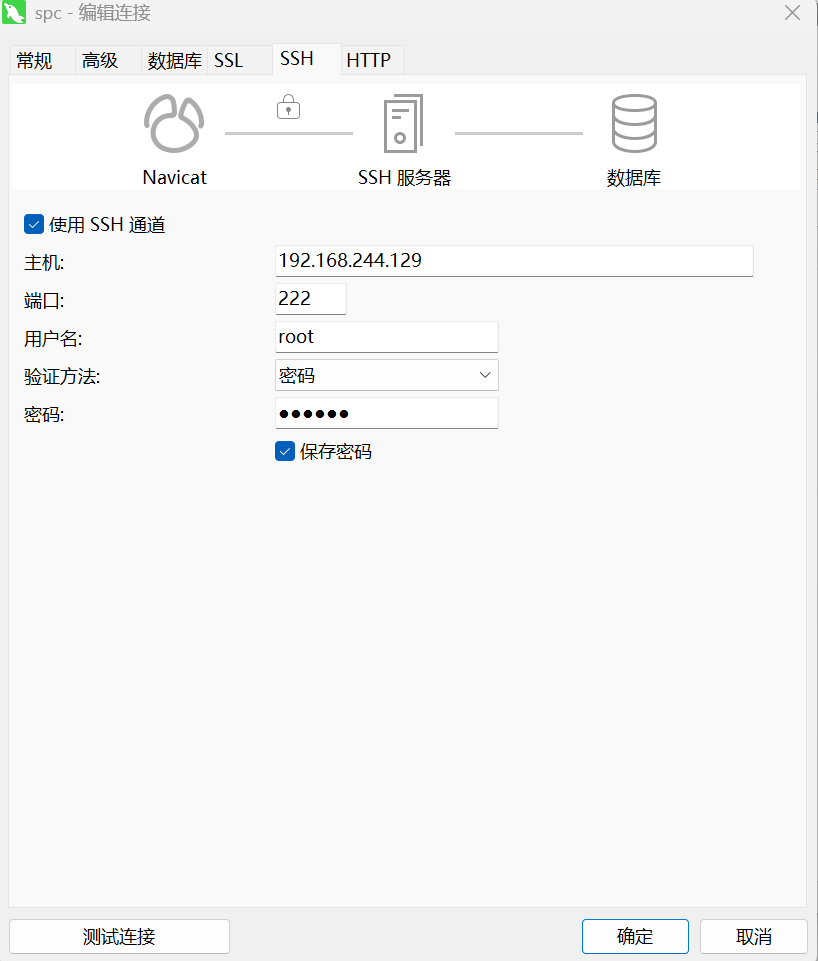Viewport: 818px width, 961px height.
Task: Click the 主机 IP address field
Action: click(x=513, y=261)
